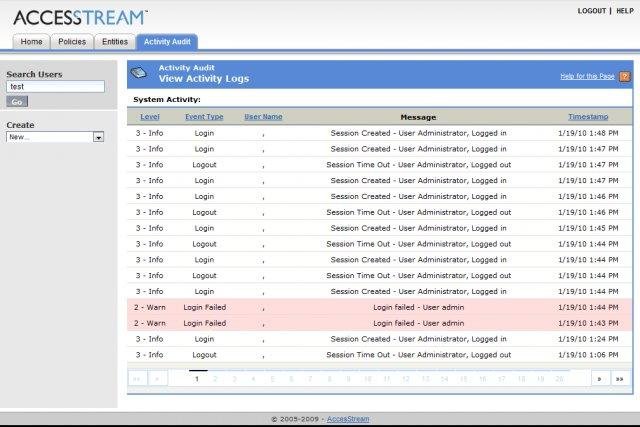Click the orange question mark help icon
Viewport: 640px width, 427px height.
tap(624, 76)
